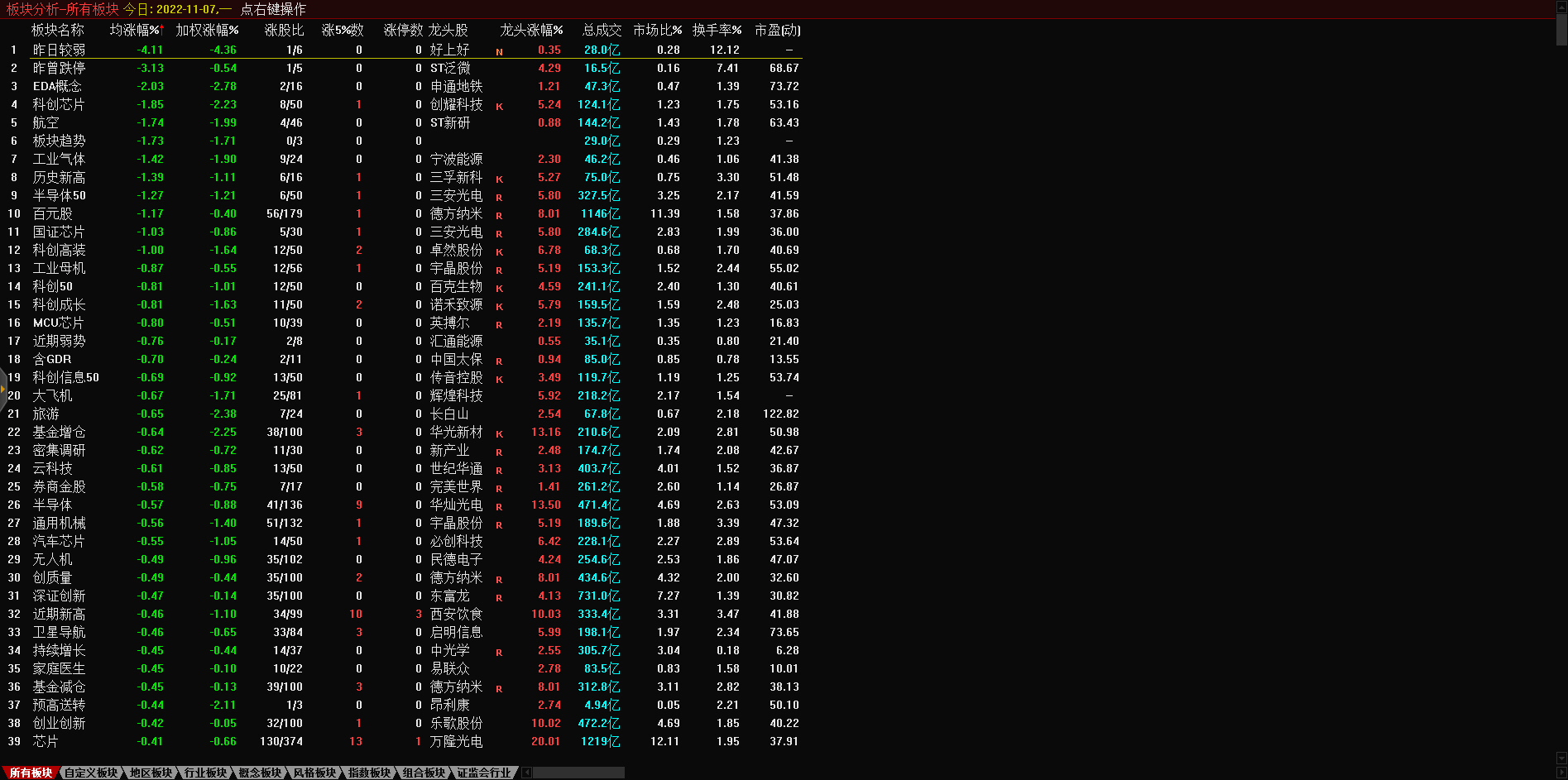
Task: Click the K marker beside 华光新材
Action: 499,434
